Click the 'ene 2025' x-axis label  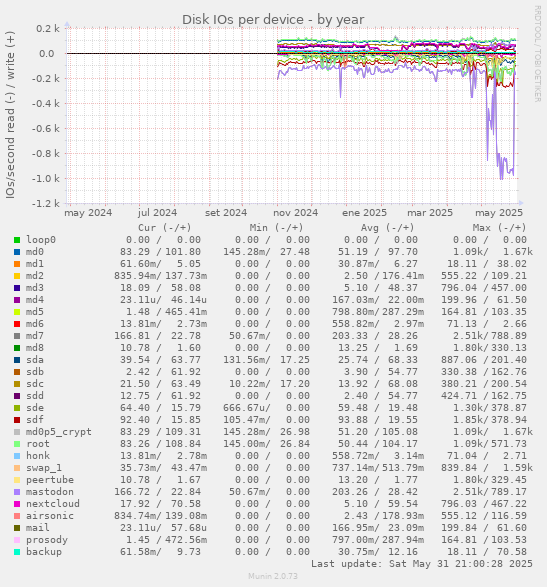coord(364,213)
